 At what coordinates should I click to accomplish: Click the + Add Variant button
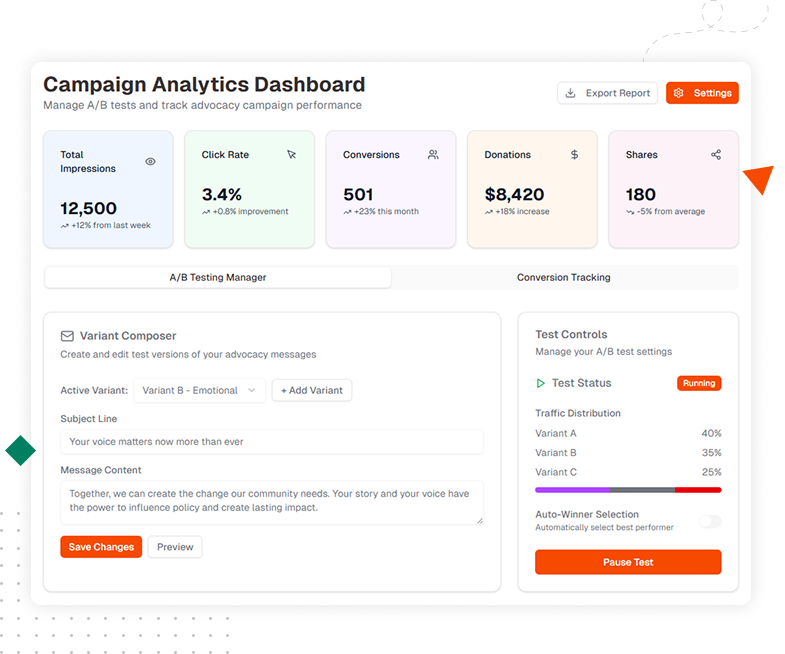click(312, 390)
